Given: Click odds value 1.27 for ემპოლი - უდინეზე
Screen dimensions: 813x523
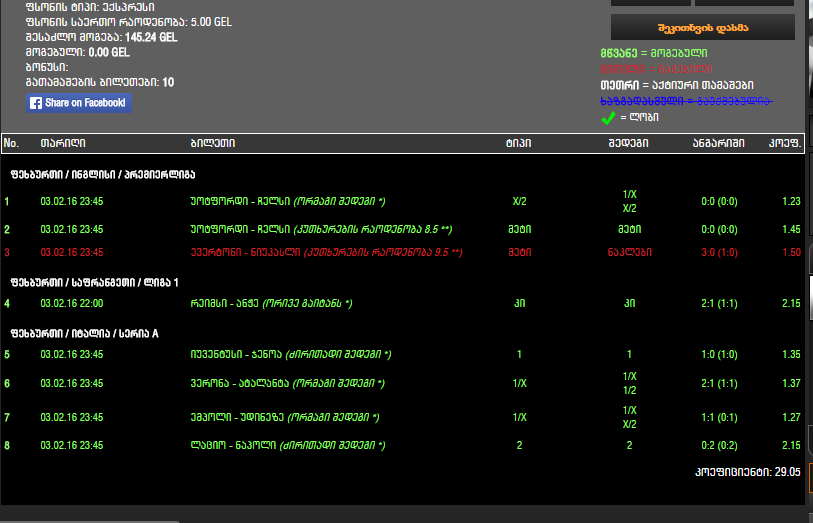Looking at the screenshot, I should click(x=791, y=417).
